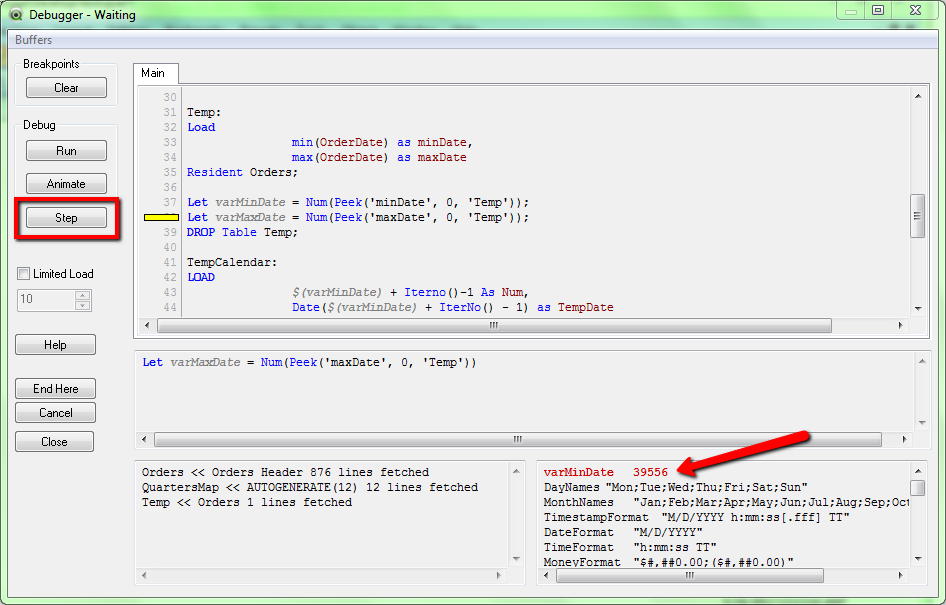
Task: Click the End Here button
Action: [55, 389]
